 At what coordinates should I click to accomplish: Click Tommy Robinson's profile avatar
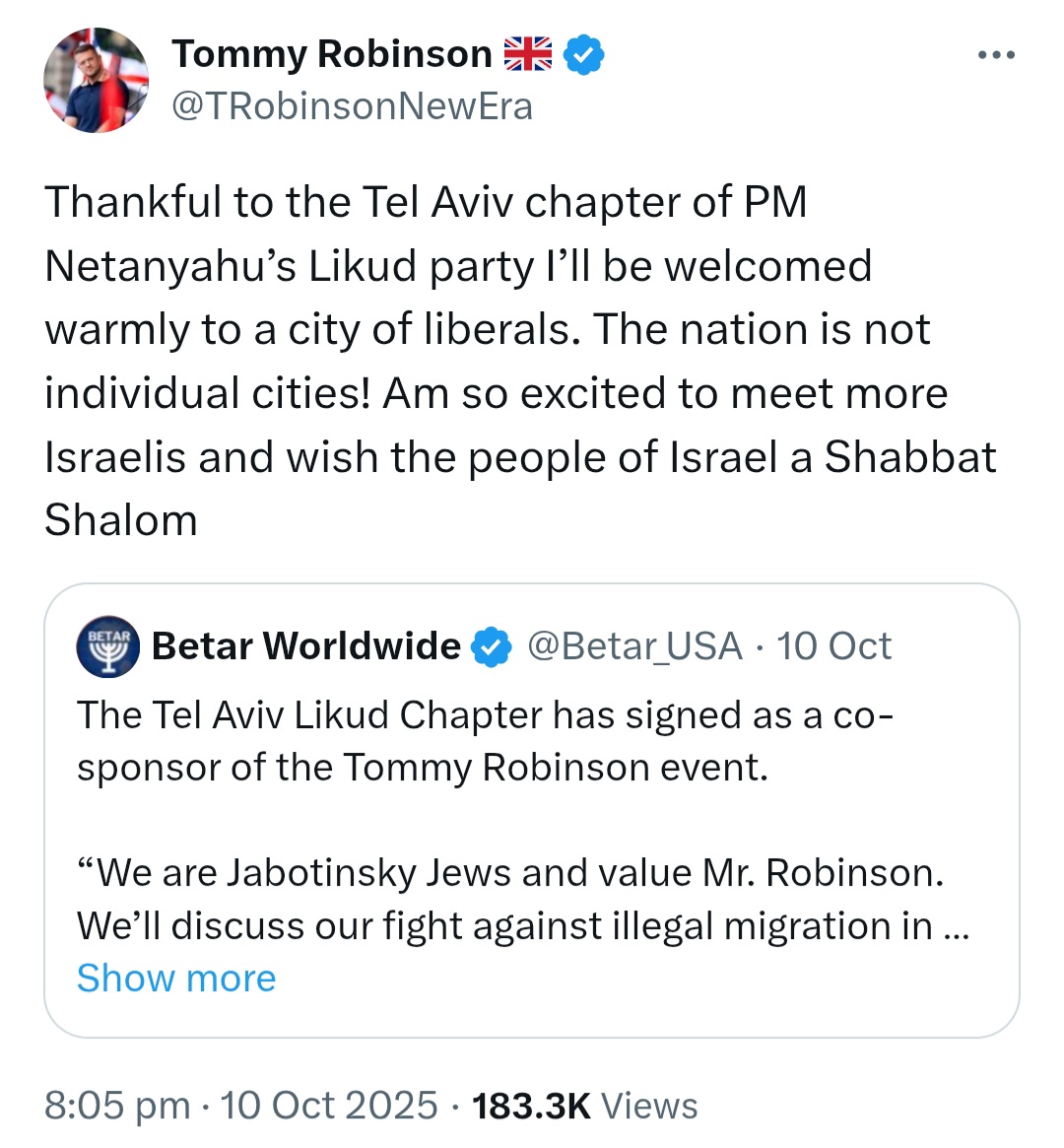[x=96, y=80]
